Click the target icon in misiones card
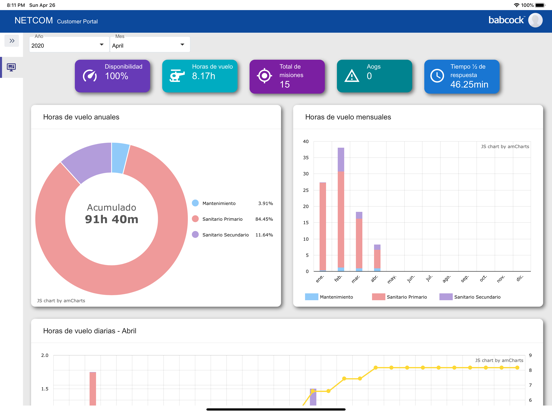Image resolution: width=552 pixels, height=414 pixels. coord(264,76)
